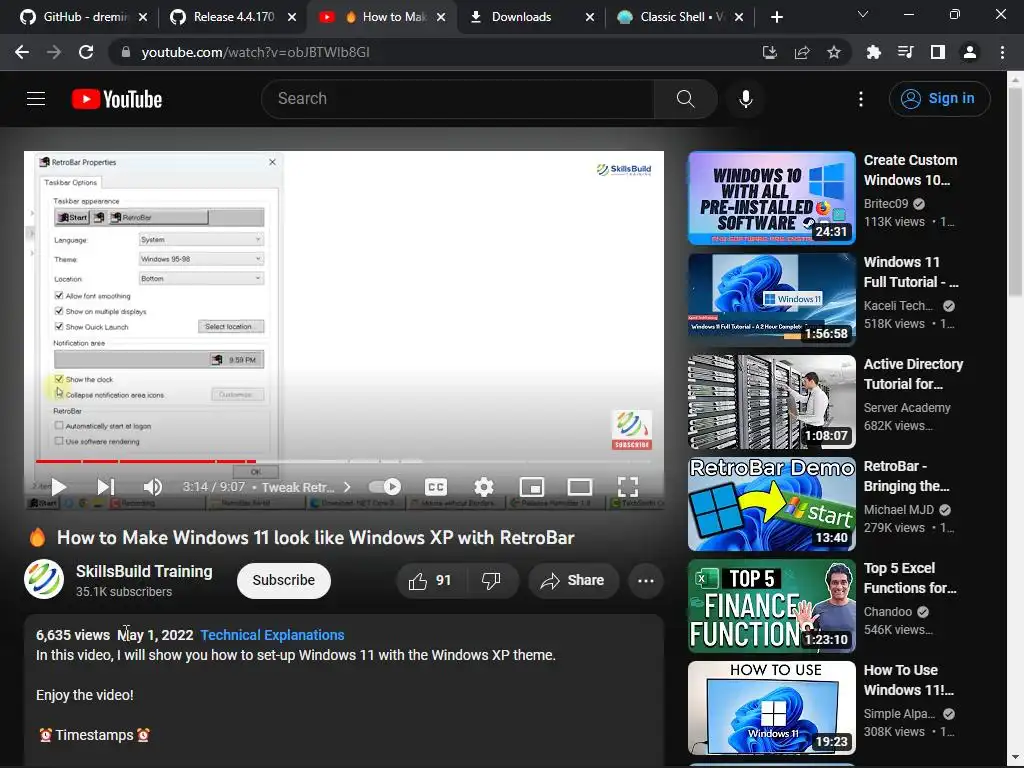This screenshot has width=1024, height=768.
Task: Skip to next video
Action: point(106,487)
